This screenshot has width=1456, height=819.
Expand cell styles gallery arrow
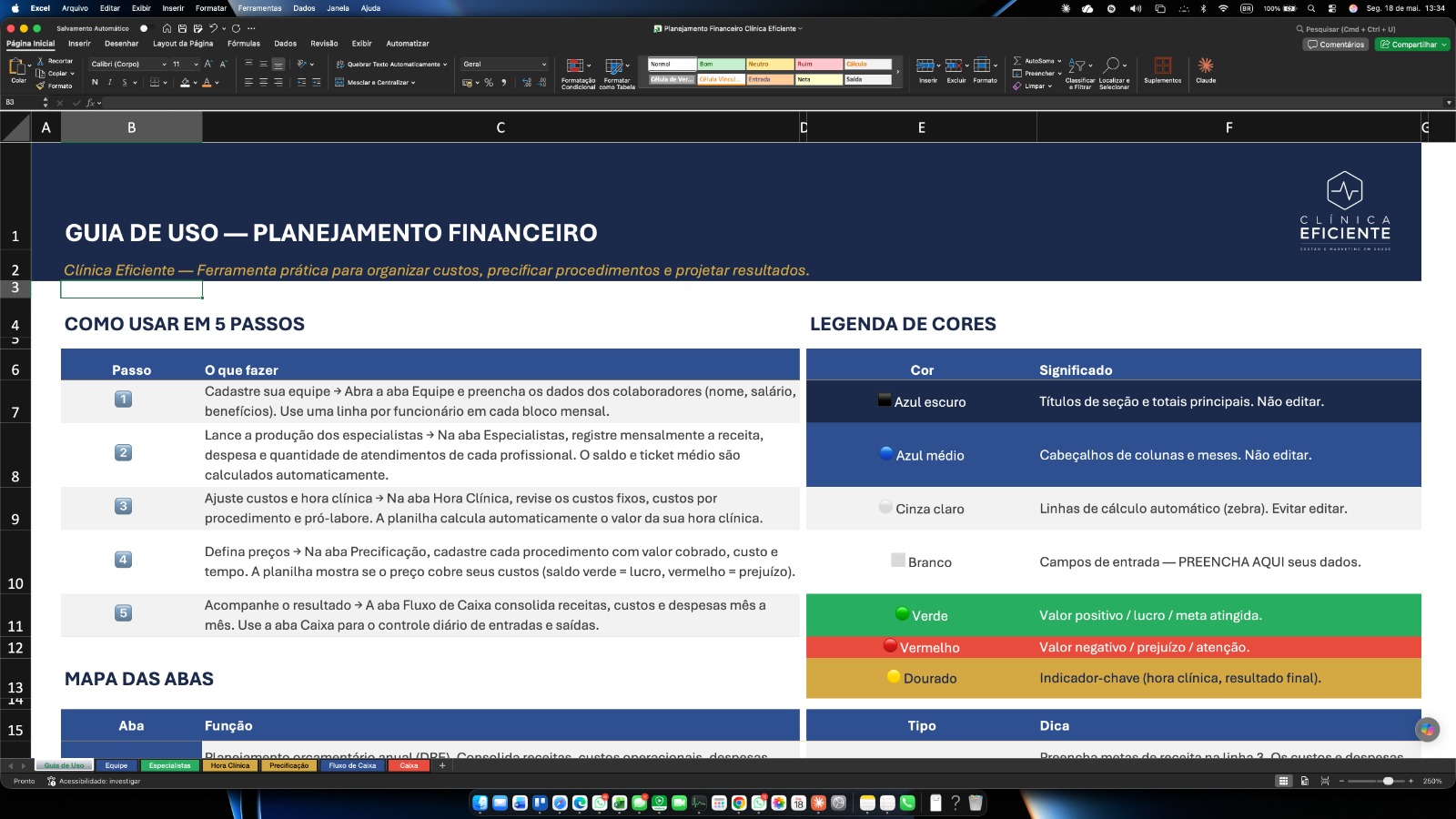(x=898, y=72)
